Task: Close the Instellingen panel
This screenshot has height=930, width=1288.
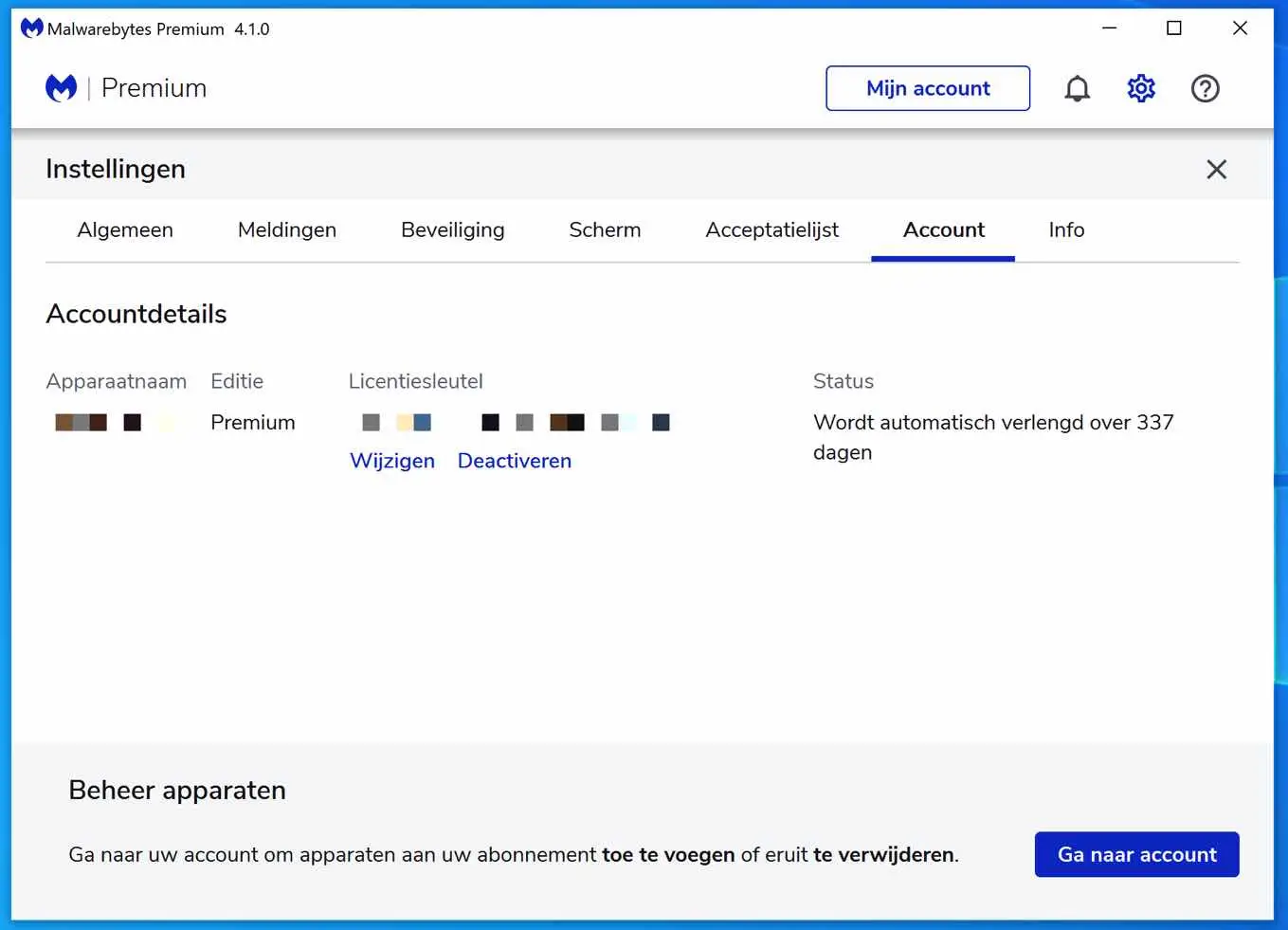Action: tap(1216, 169)
